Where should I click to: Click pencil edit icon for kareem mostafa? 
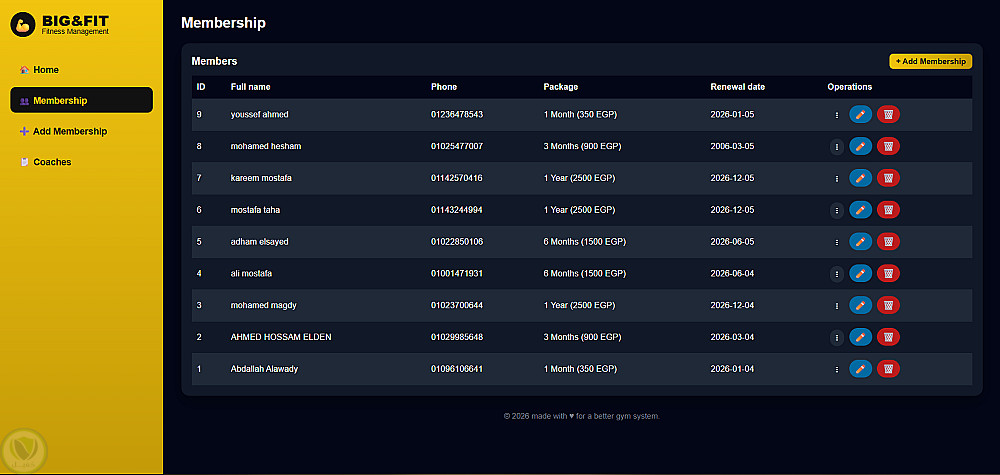860,178
